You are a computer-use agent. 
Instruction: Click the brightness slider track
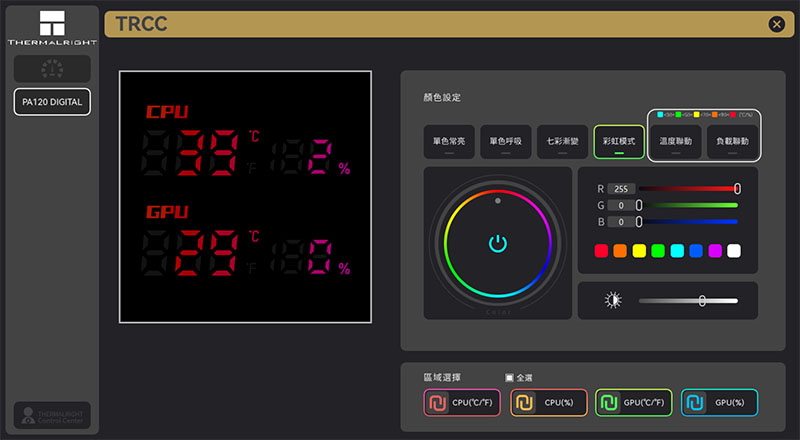tap(688, 301)
